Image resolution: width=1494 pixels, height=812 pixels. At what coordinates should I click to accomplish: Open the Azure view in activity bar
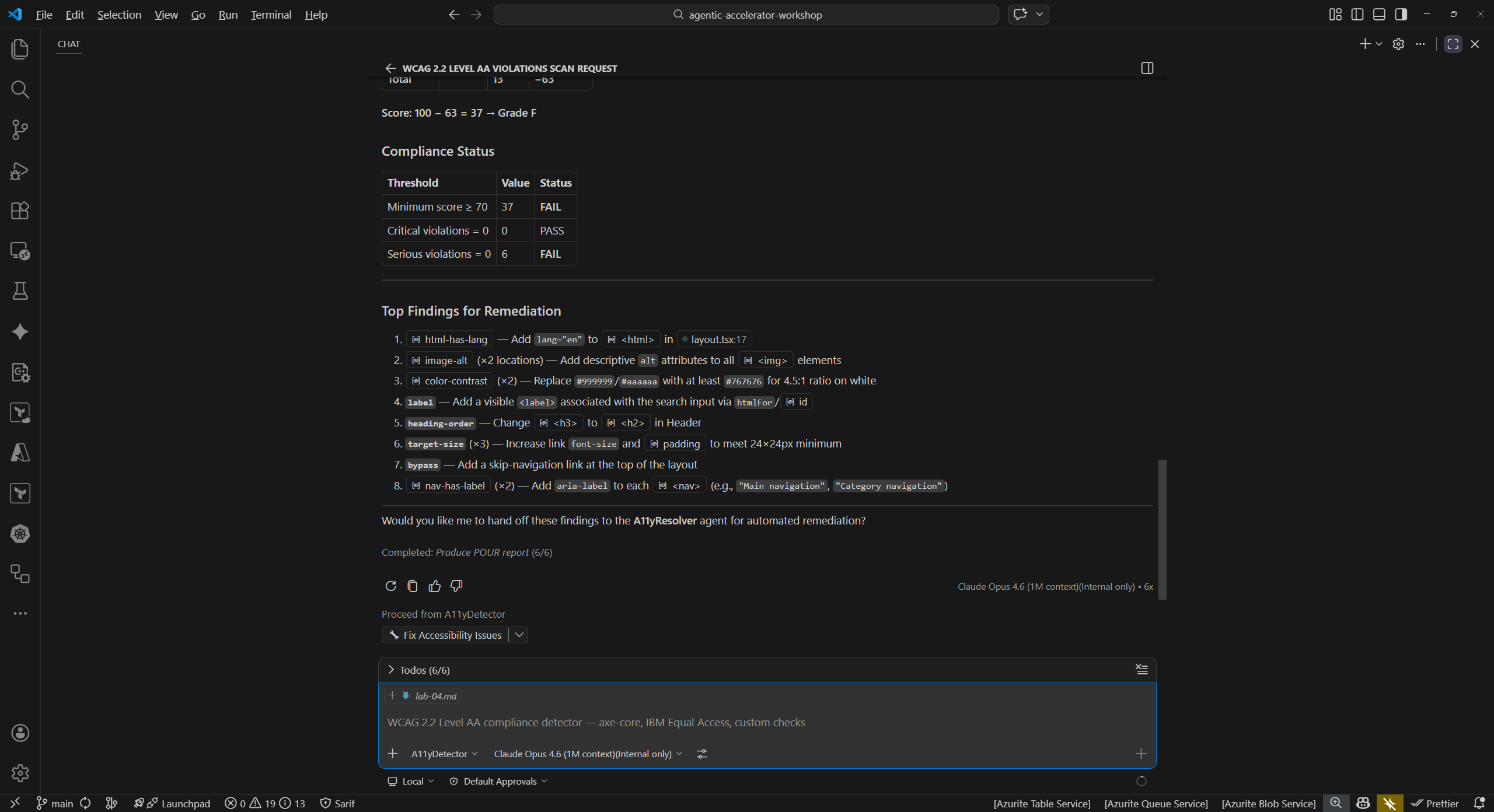[20, 453]
